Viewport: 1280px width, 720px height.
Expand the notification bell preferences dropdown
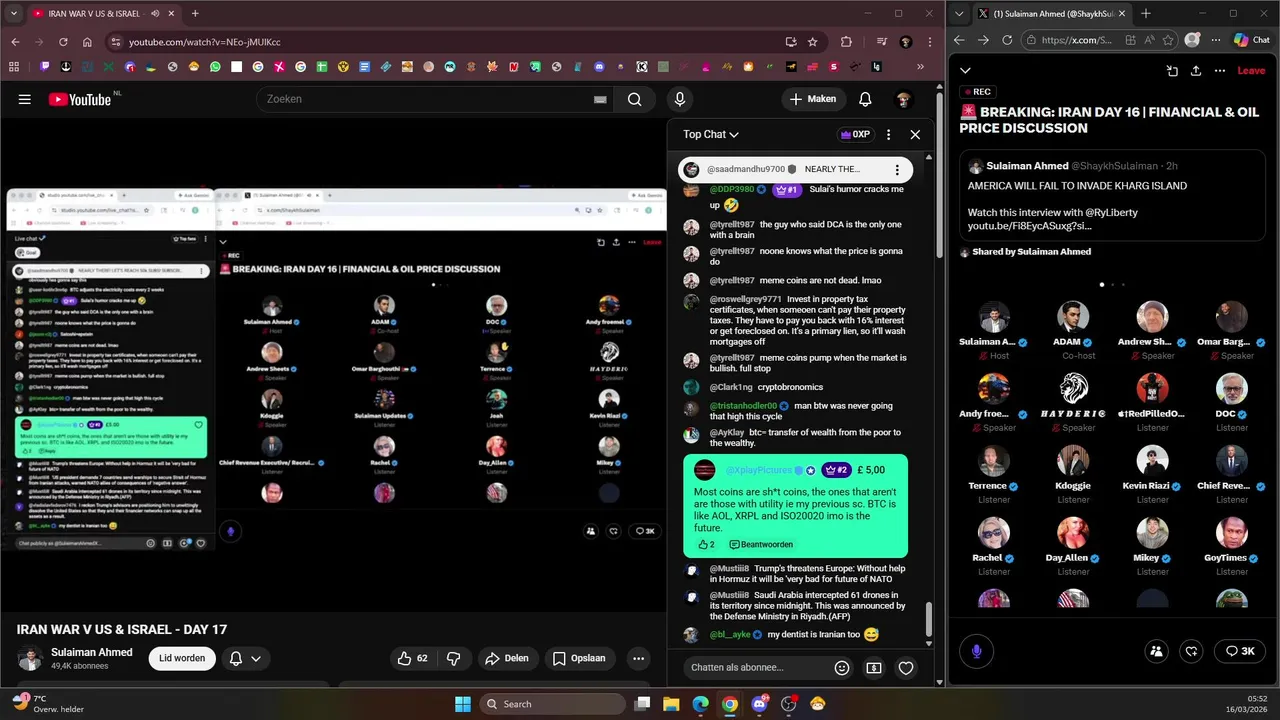coord(256,658)
